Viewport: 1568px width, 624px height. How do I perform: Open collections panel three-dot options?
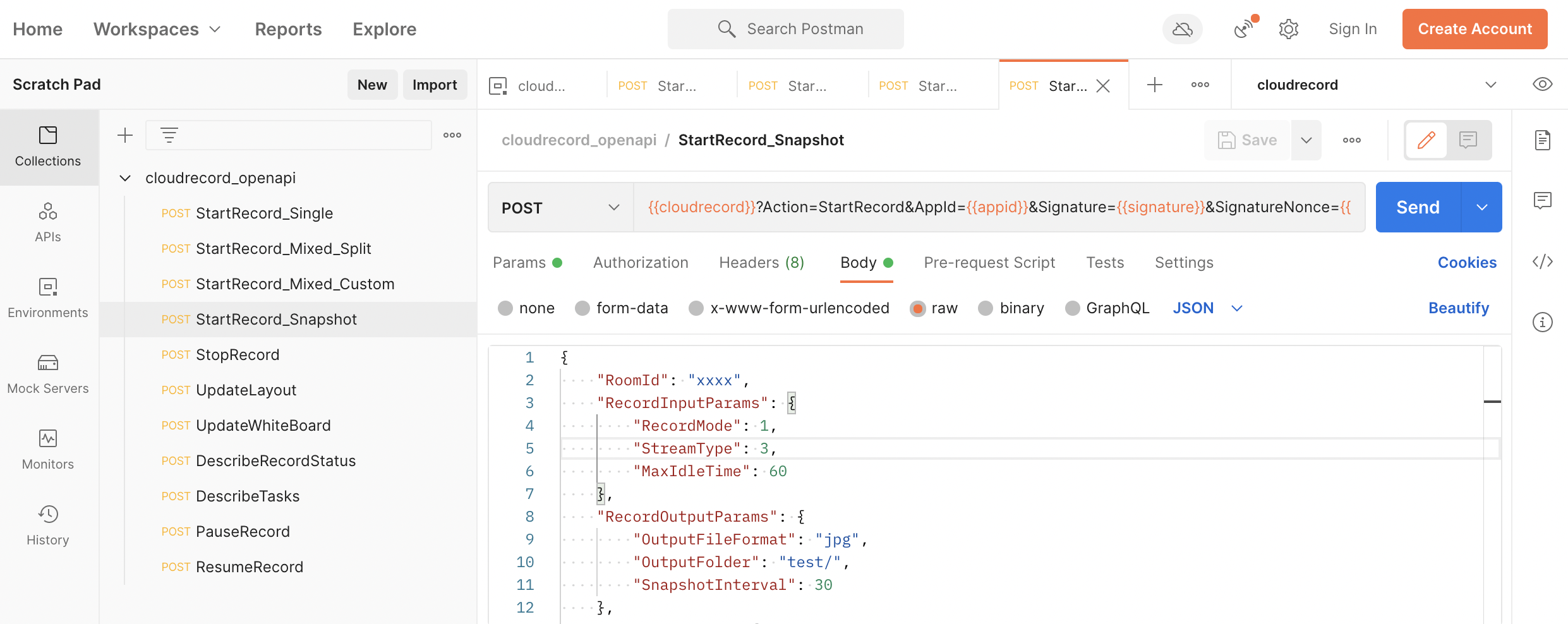(x=452, y=135)
